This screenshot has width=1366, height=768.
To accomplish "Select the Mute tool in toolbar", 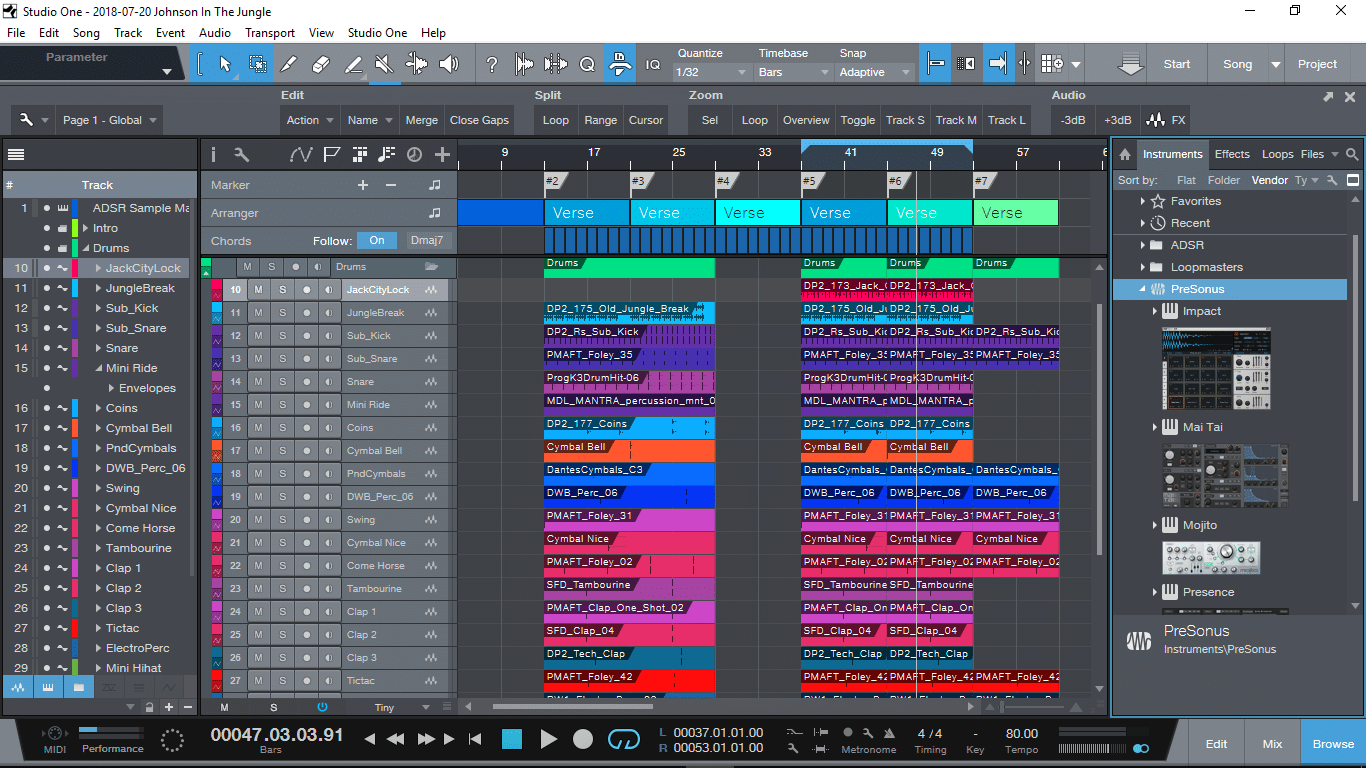I will pyautogui.click(x=385, y=64).
